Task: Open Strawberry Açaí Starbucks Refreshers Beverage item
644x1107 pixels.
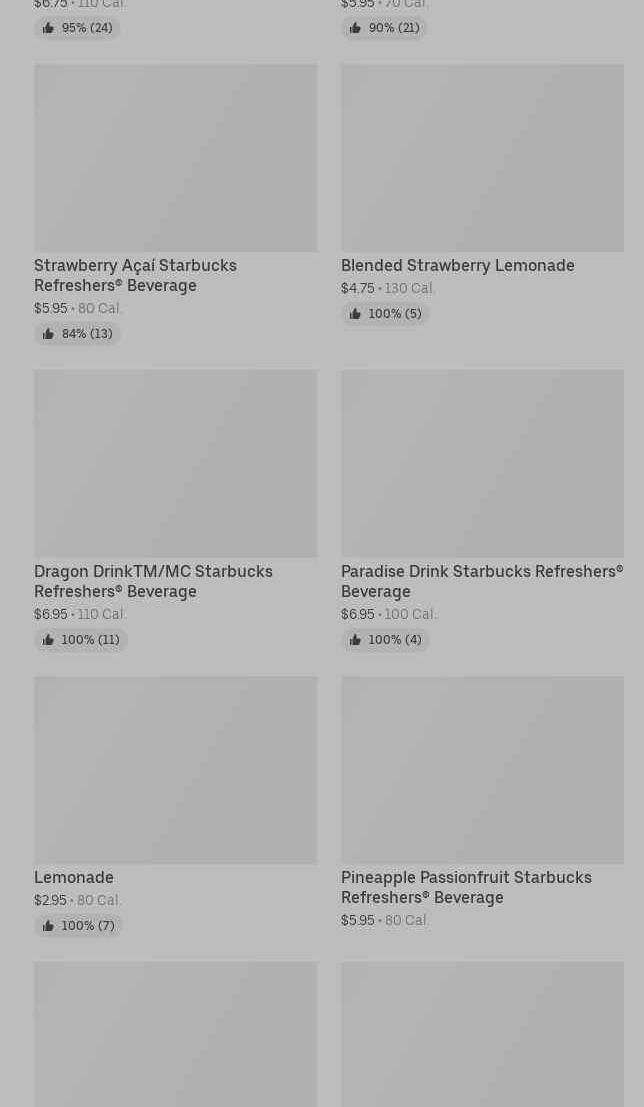Action: tap(135, 275)
